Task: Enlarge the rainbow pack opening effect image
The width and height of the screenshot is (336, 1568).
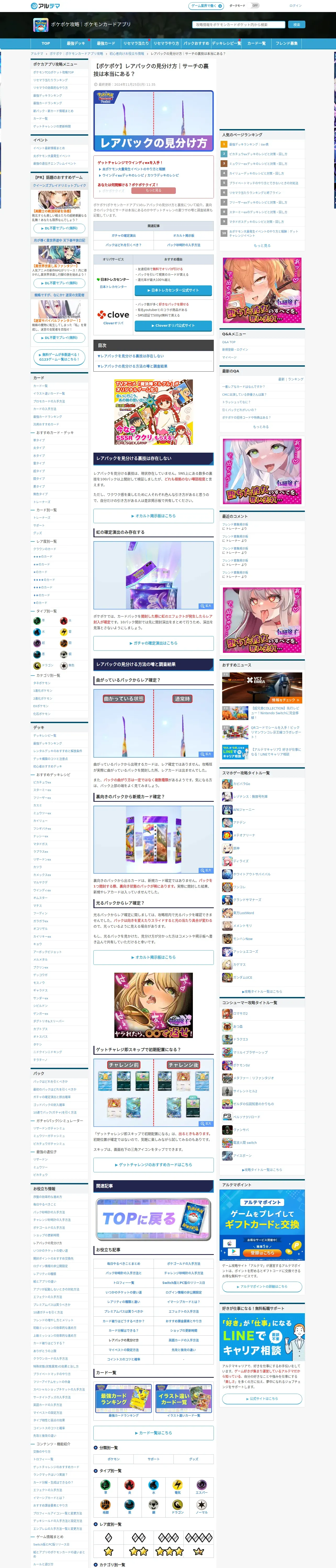Action: tap(206, 606)
